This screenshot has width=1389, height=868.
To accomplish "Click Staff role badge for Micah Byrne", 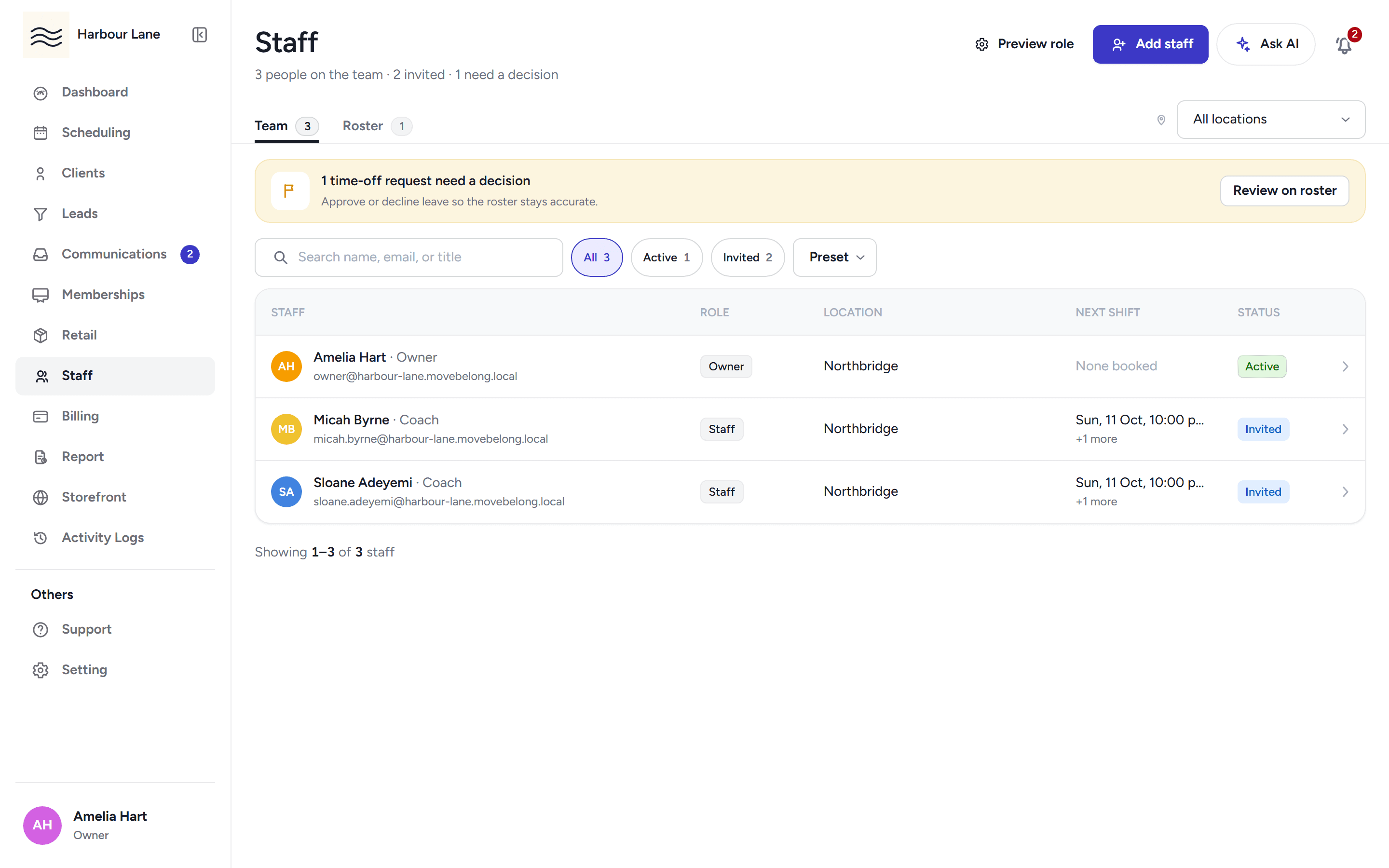I will (x=722, y=429).
